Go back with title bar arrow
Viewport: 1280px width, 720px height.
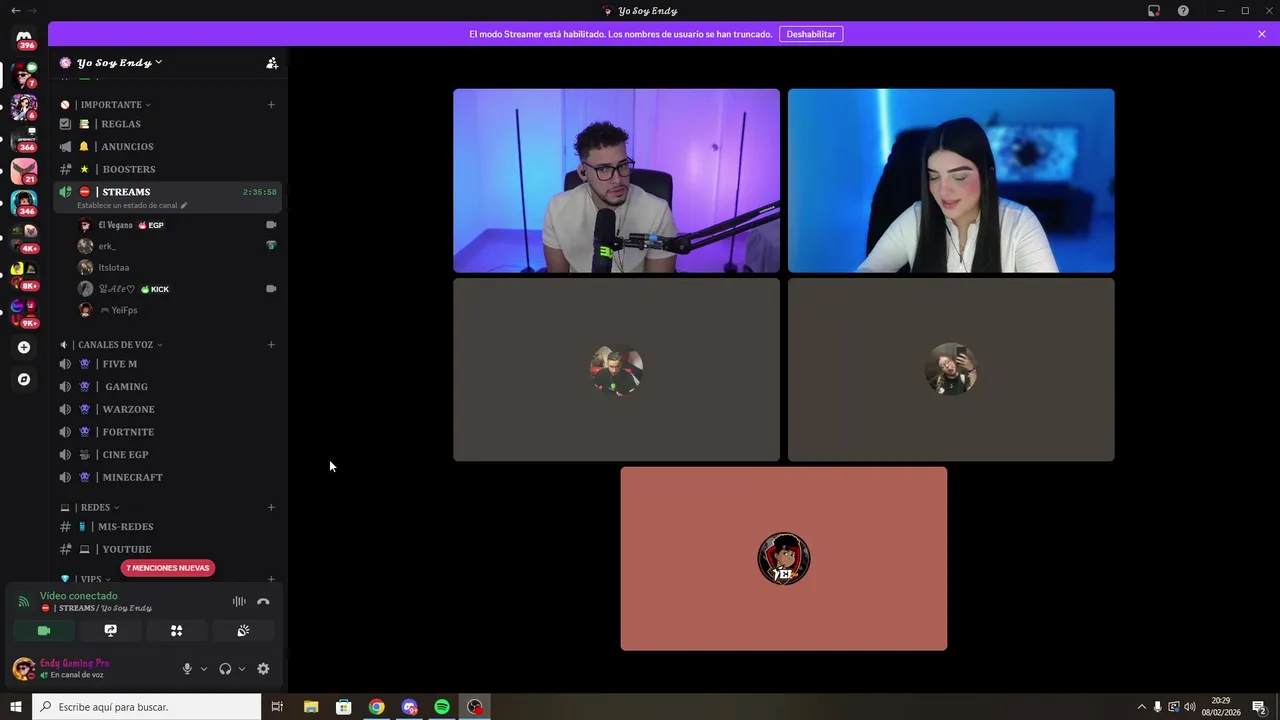[x=15, y=11]
